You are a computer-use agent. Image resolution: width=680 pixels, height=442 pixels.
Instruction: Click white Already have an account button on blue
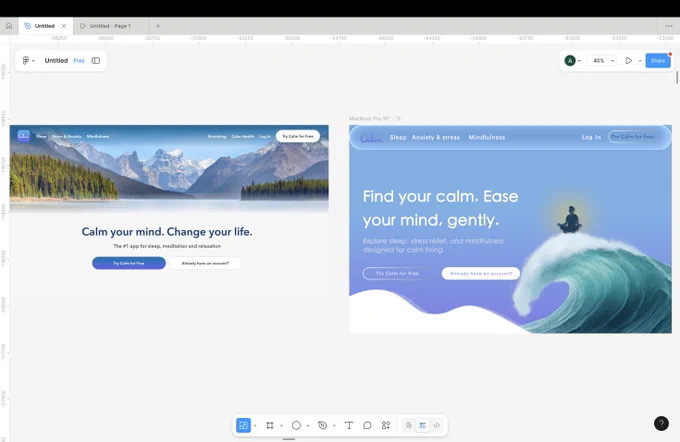pyautogui.click(x=481, y=273)
